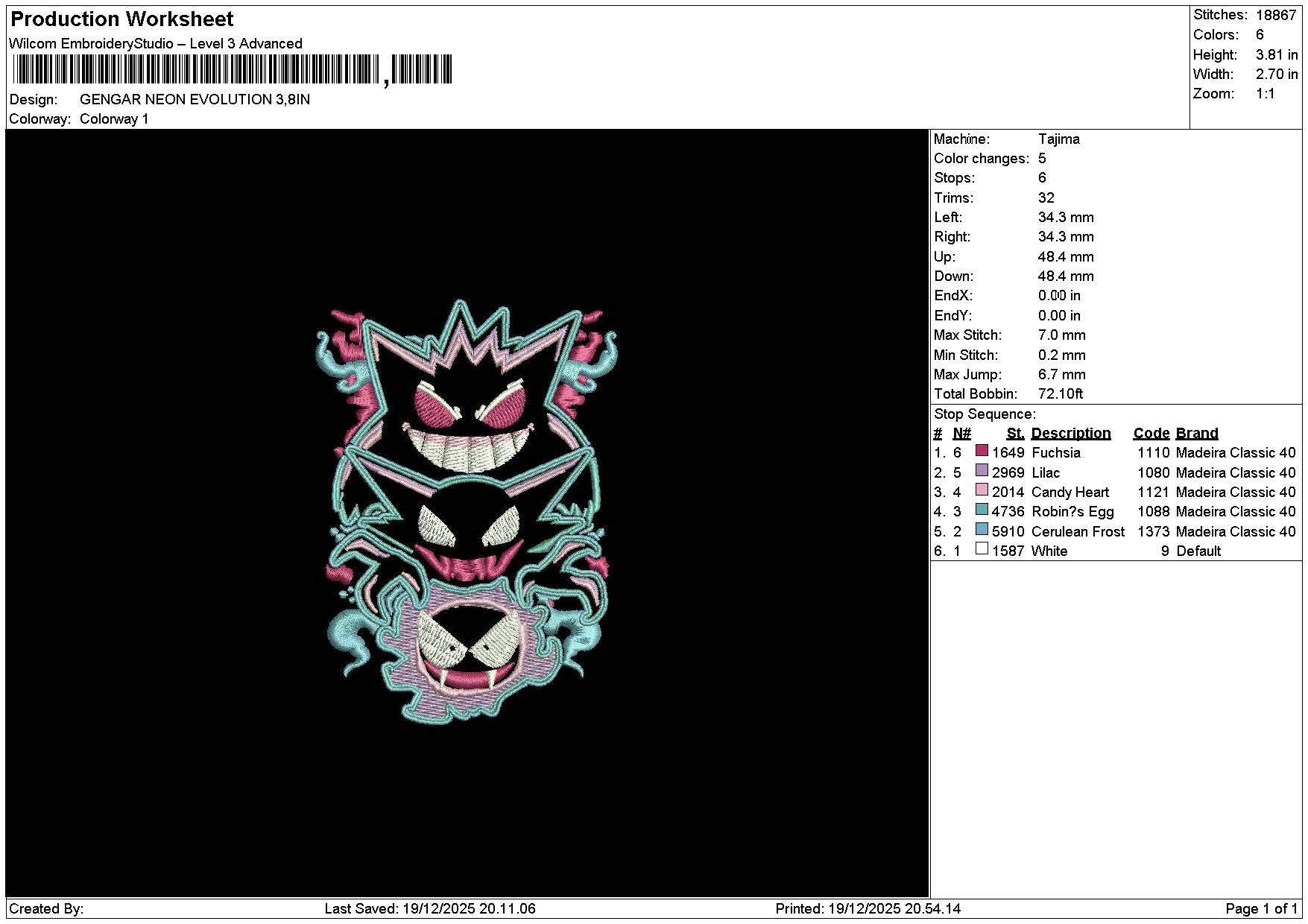
Task: Click the "St." column header
Action: [1015, 433]
